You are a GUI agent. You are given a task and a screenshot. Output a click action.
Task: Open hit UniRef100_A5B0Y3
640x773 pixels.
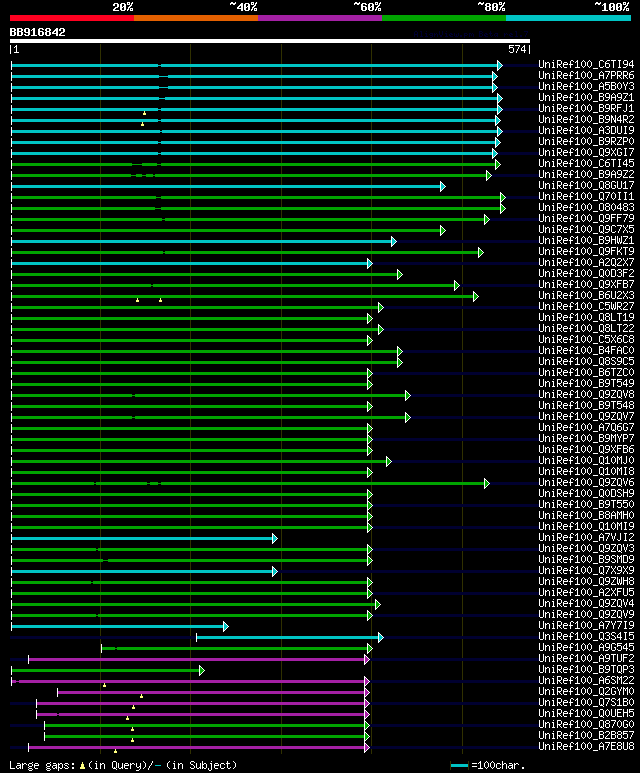point(586,86)
